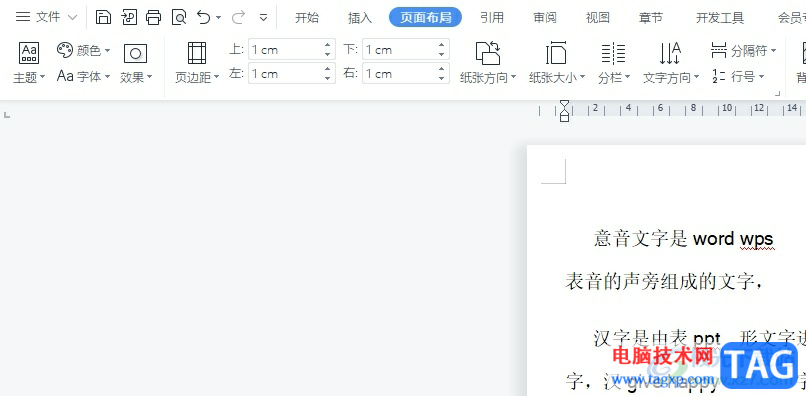This screenshot has height=396, width=806.
Task: Click the line '表音的声旁组成的文字'
Action: tap(660, 281)
